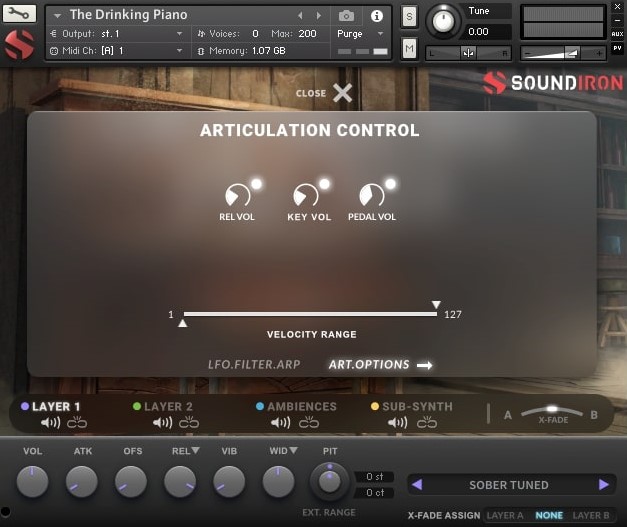The width and height of the screenshot is (627, 527).
Task: Select the AMBIENCES tab
Action: pos(302,407)
